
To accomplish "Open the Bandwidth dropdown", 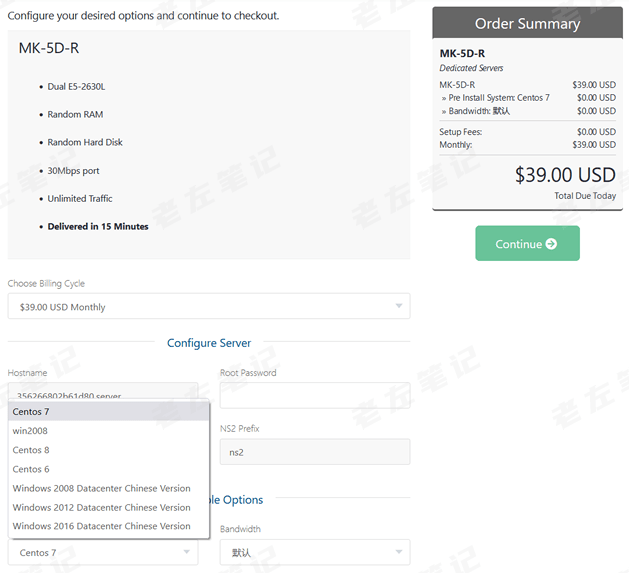I will coord(314,552).
